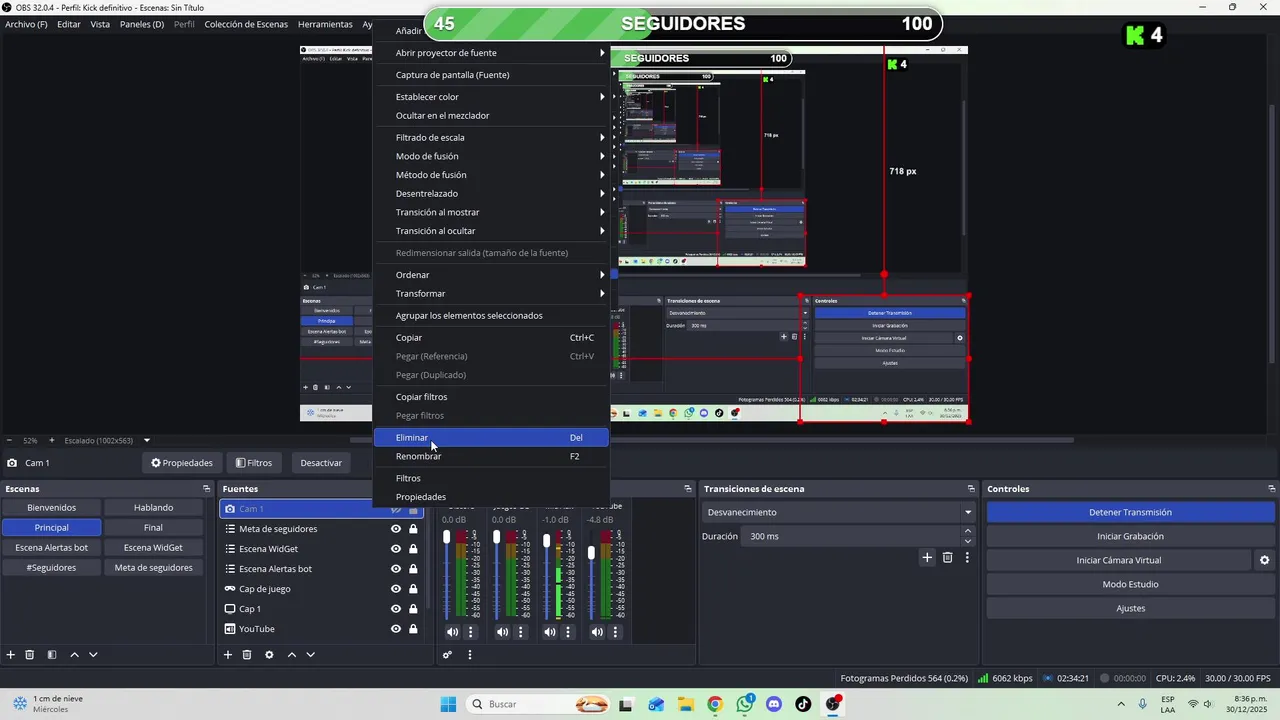1280x720 pixels.
Task: Add a new scene with plus icon
Action: pyautogui.click(x=11, y=655)
